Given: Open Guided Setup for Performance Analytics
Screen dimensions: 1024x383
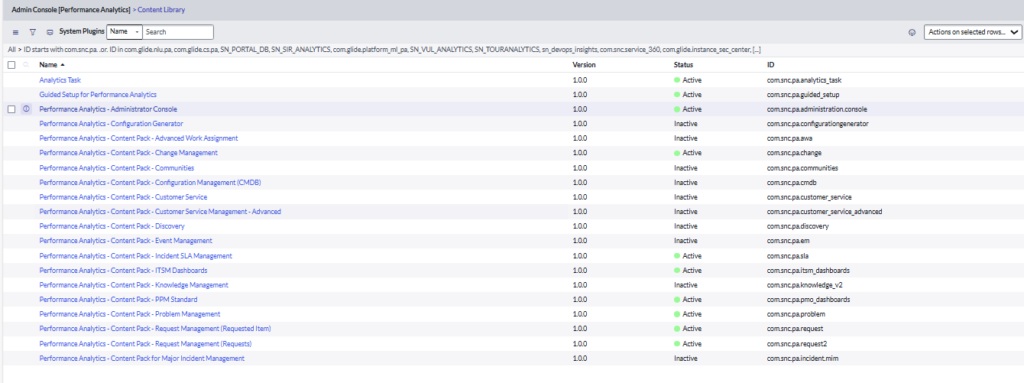Looking at the screenshot, I should coord(98,95).
